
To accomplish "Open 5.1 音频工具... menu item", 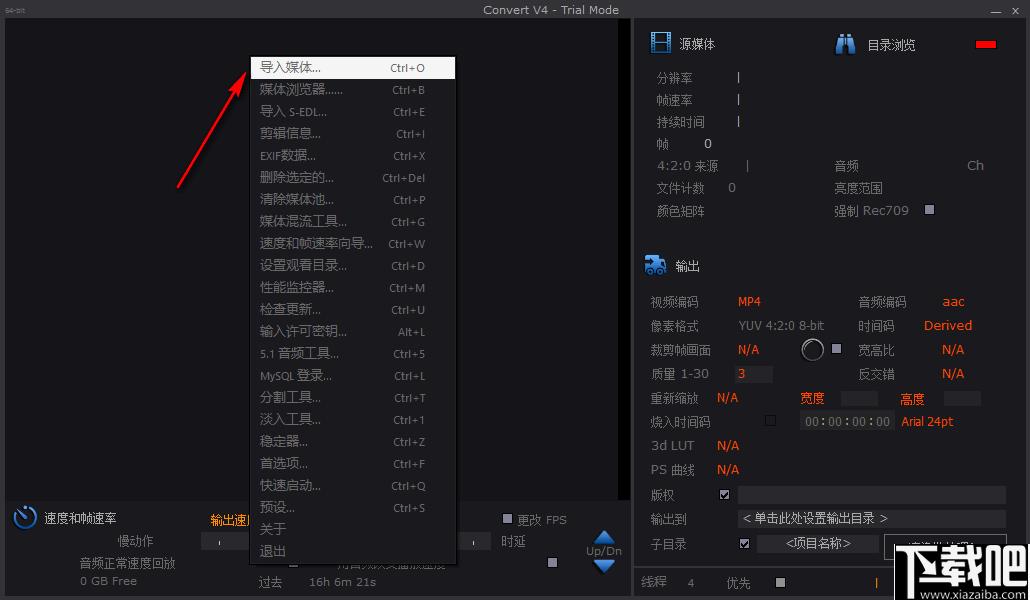I will (x=353, y=354).
